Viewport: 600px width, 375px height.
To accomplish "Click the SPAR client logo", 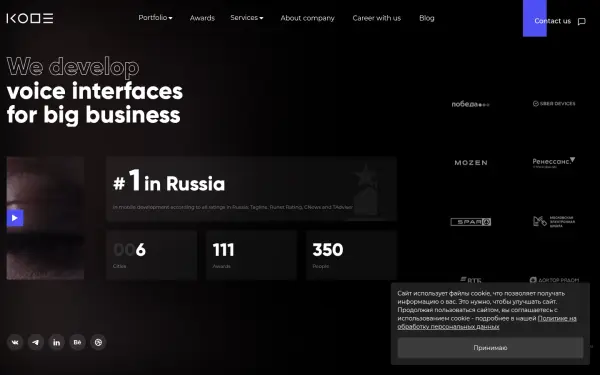I will (471, 222).
